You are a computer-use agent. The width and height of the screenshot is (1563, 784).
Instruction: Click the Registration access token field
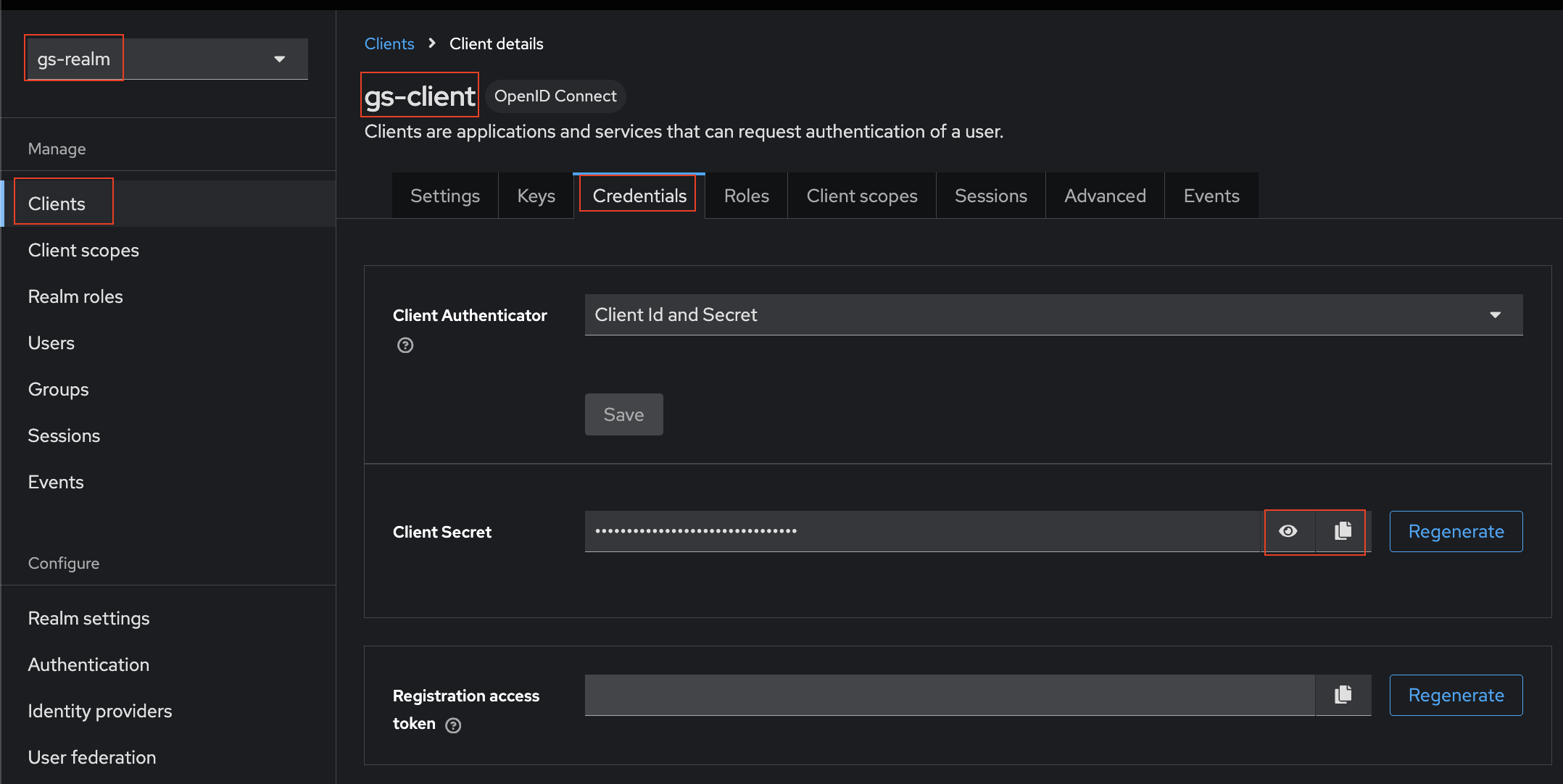pyautogui.click(x=948, y=695)
